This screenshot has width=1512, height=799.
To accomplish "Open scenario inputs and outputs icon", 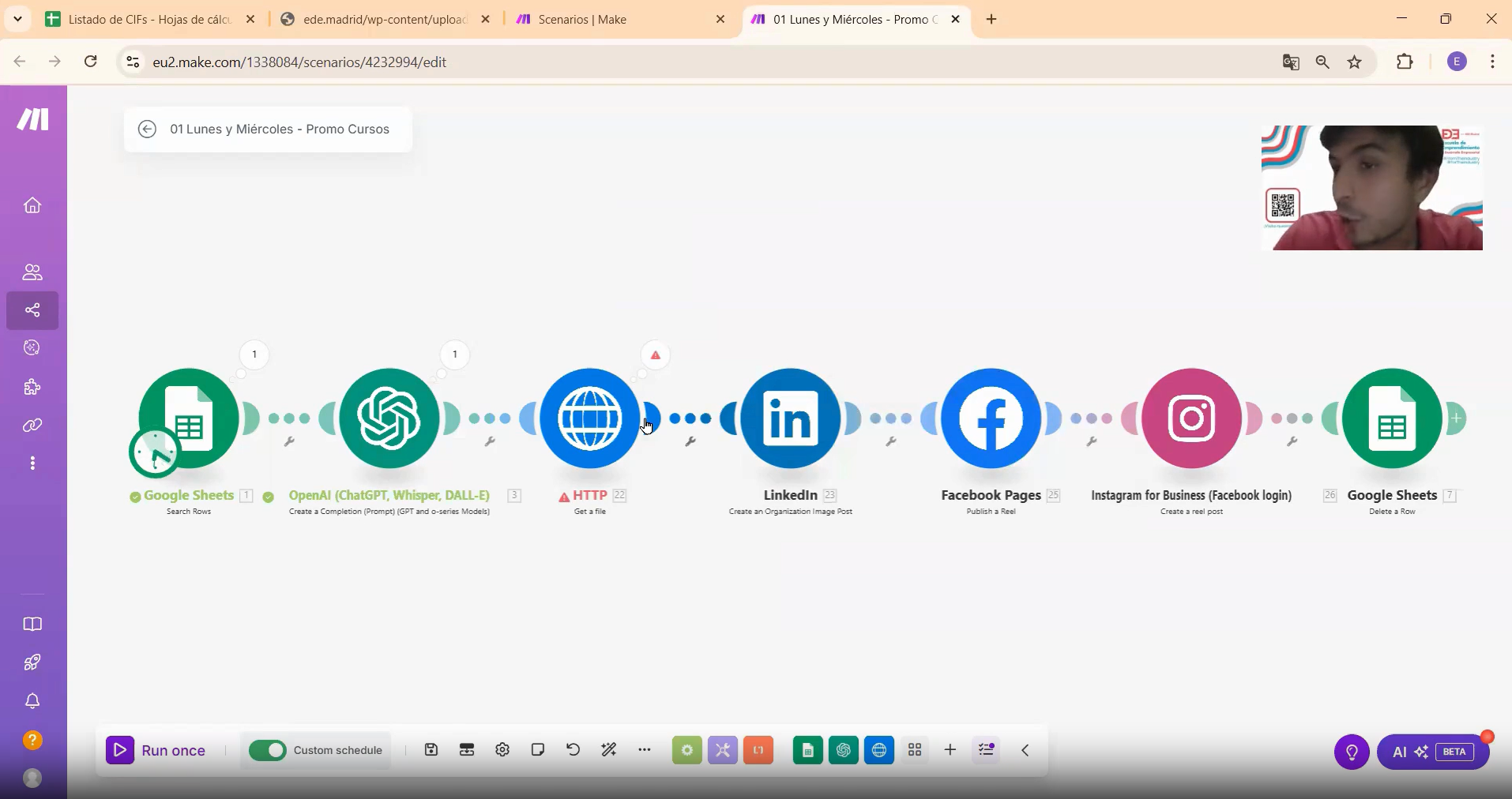I will pyautogui.click(x=467, y=750).
